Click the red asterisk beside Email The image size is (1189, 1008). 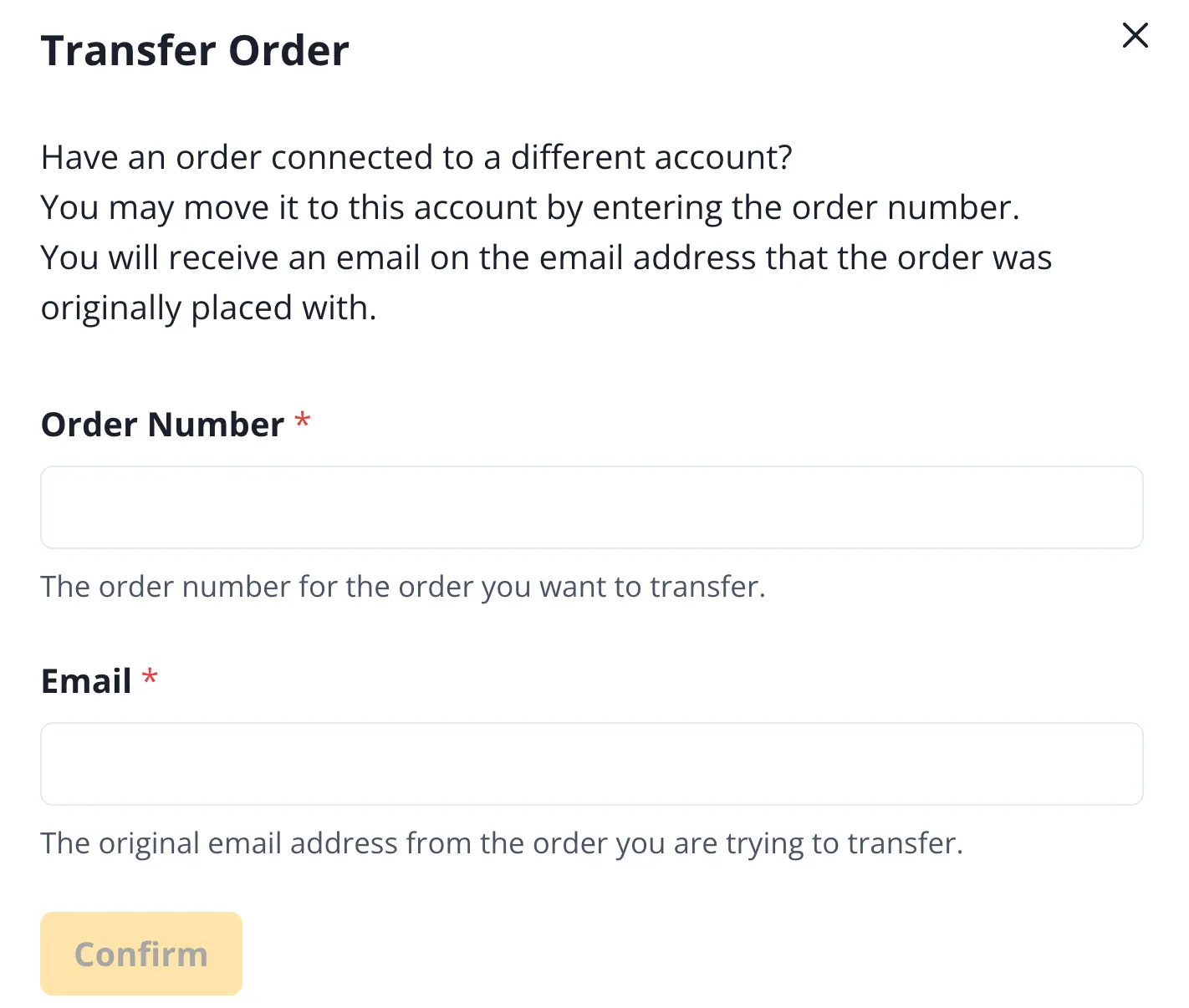click(150, 677)
